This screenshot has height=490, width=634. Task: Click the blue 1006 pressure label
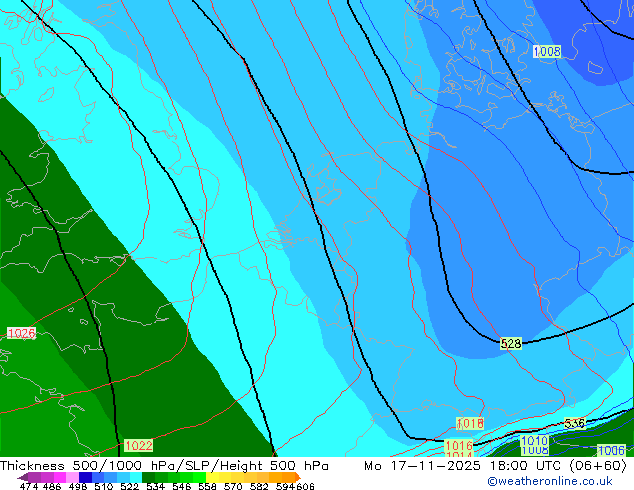coord(611,450)
